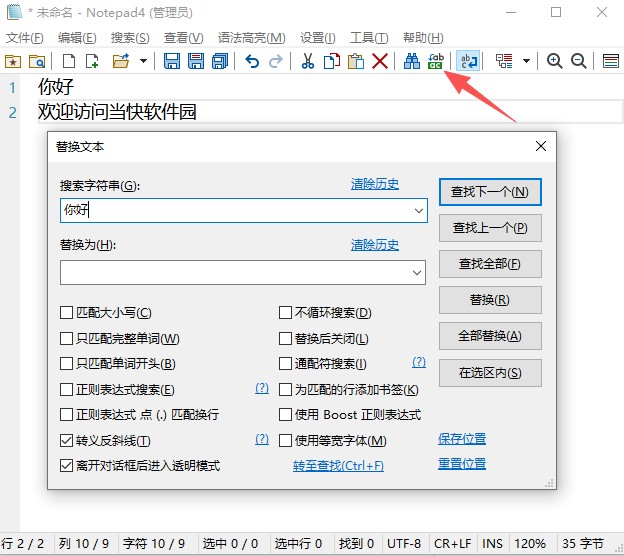Click the Zoom In magnifier icon
Screen dimensions: 624x556
(x=555, y=61)
